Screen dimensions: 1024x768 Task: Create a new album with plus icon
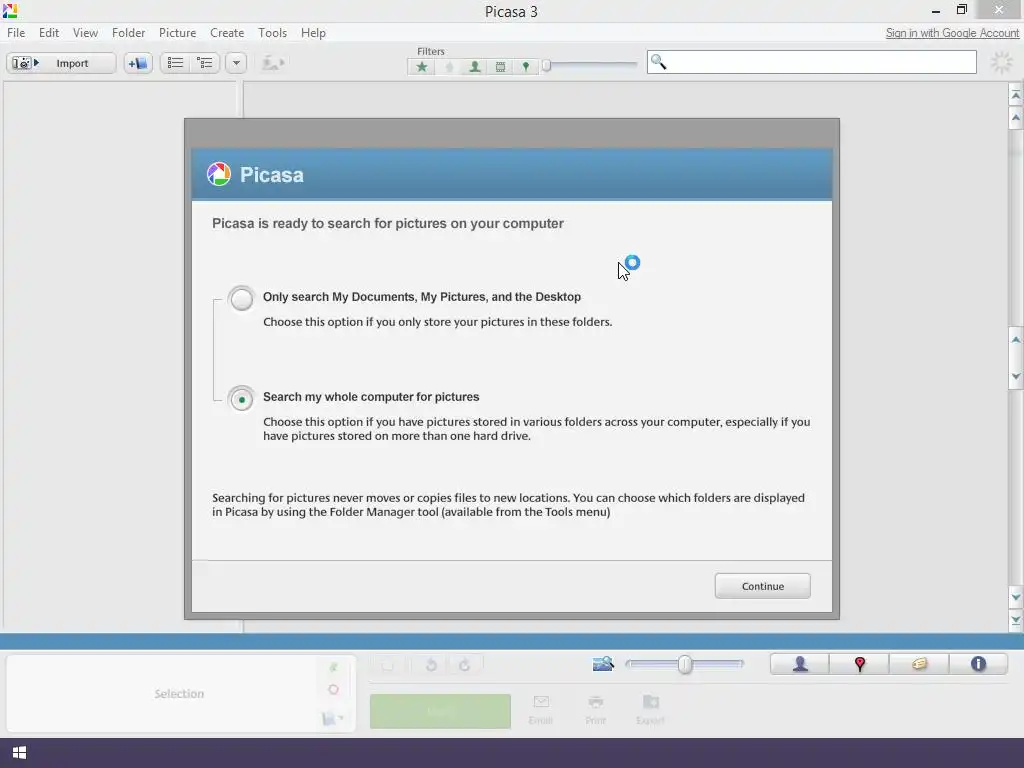point(138,63)
